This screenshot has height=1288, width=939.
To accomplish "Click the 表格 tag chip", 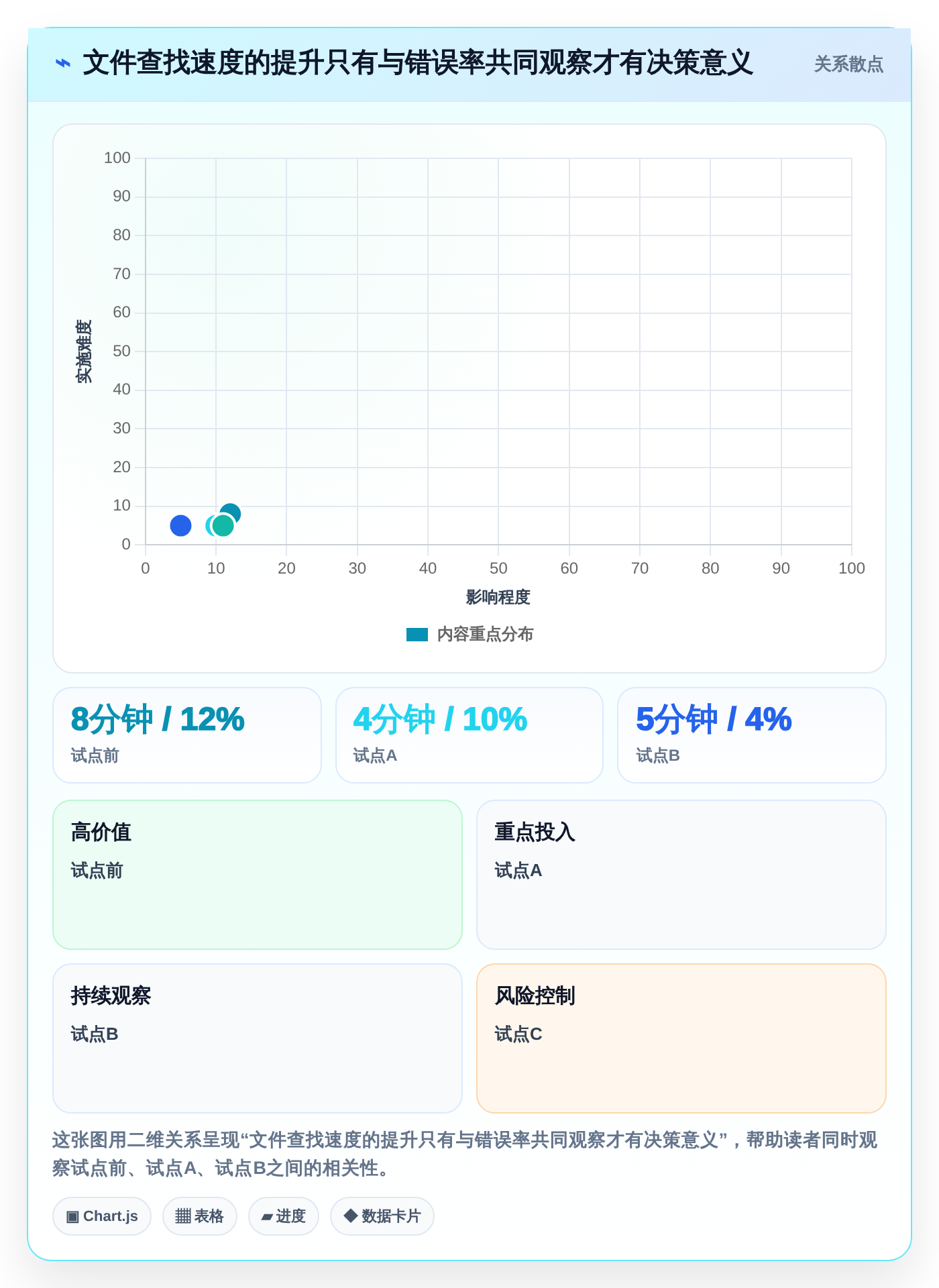I will pos(200,1216).
